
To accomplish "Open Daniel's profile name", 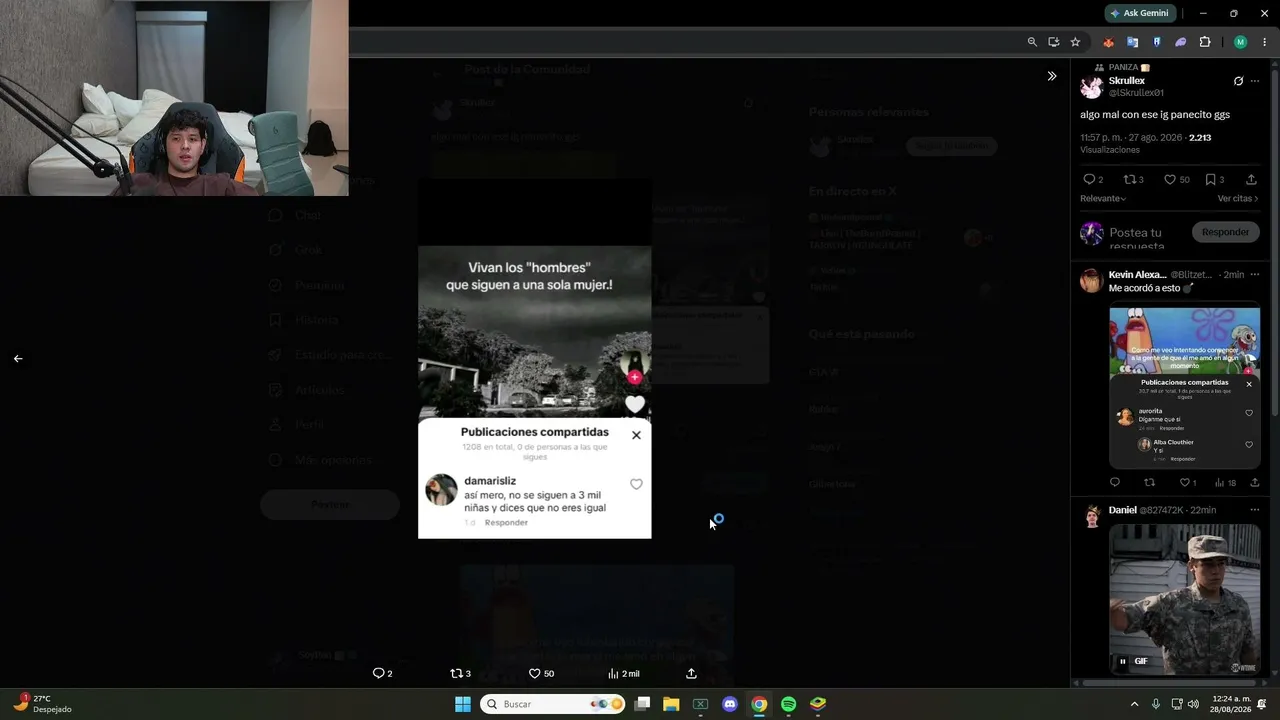I will (x=1123, y=510).
